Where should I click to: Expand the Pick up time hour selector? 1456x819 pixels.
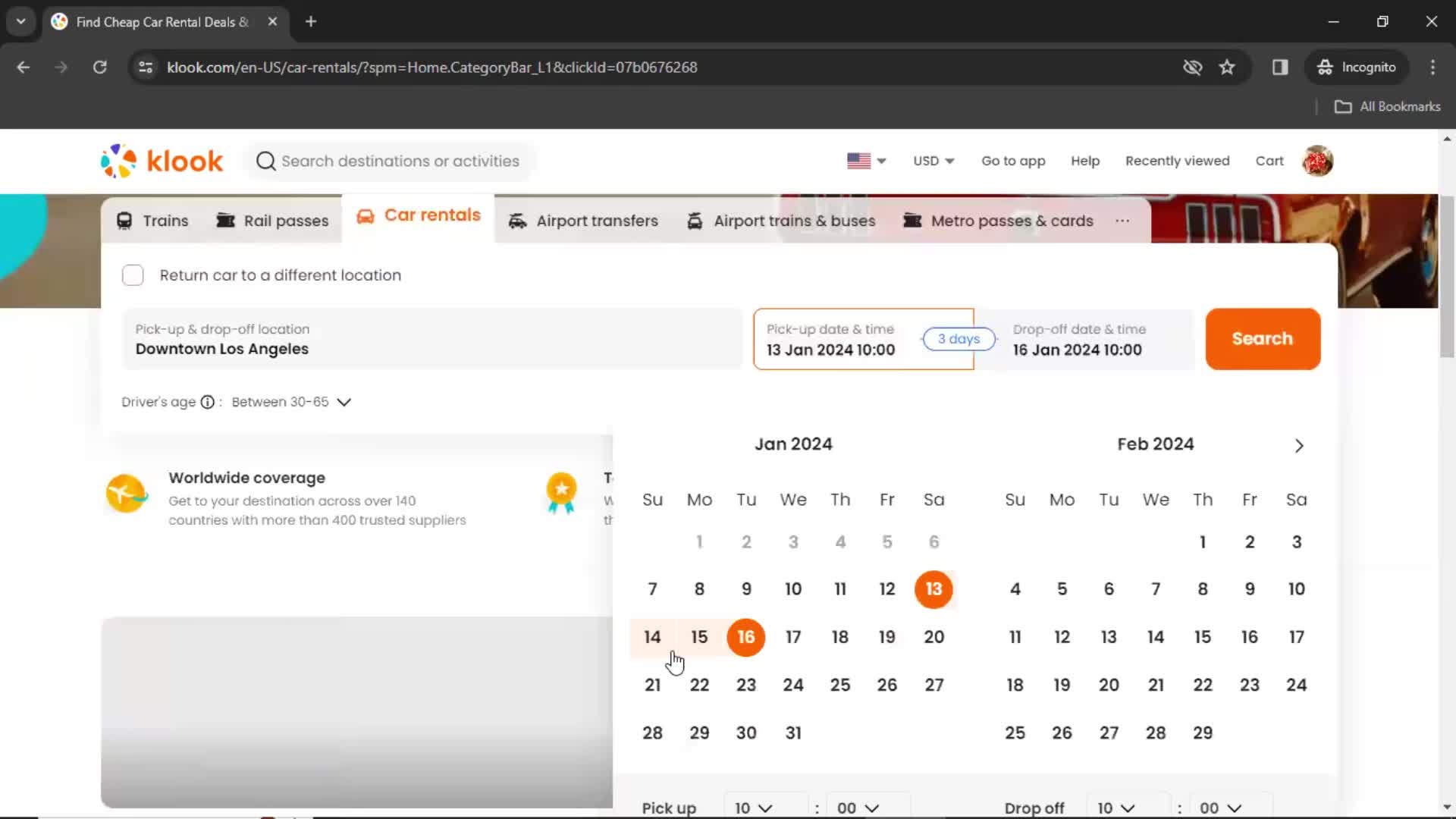tap(751, 807)
